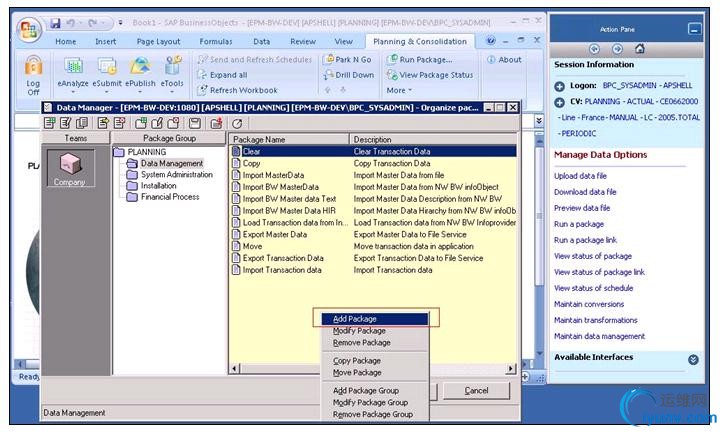Select the Company team icon
The height and width of the screenshot is (434, 723).
[70, 168]
